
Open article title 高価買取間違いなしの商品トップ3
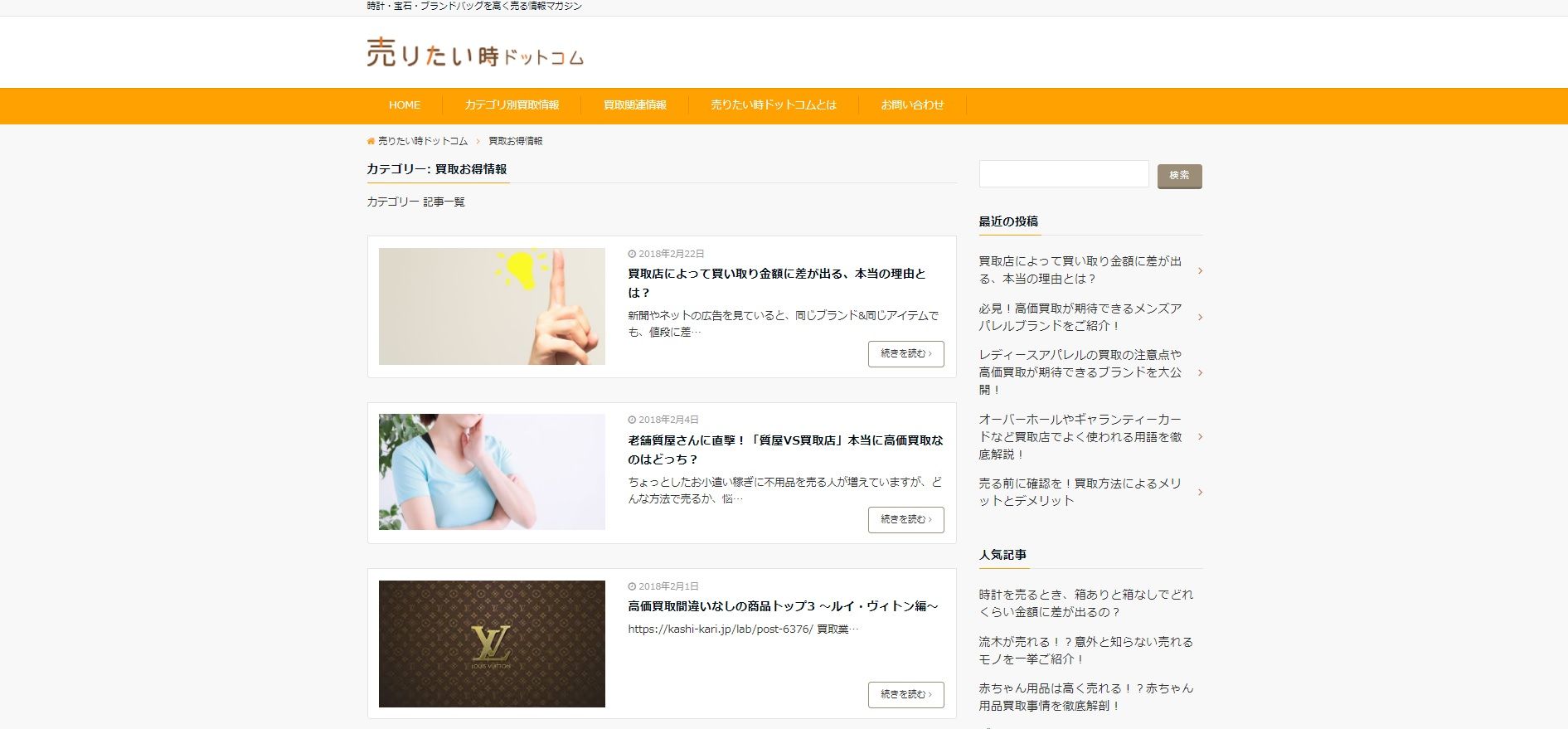tap(783, 606)
